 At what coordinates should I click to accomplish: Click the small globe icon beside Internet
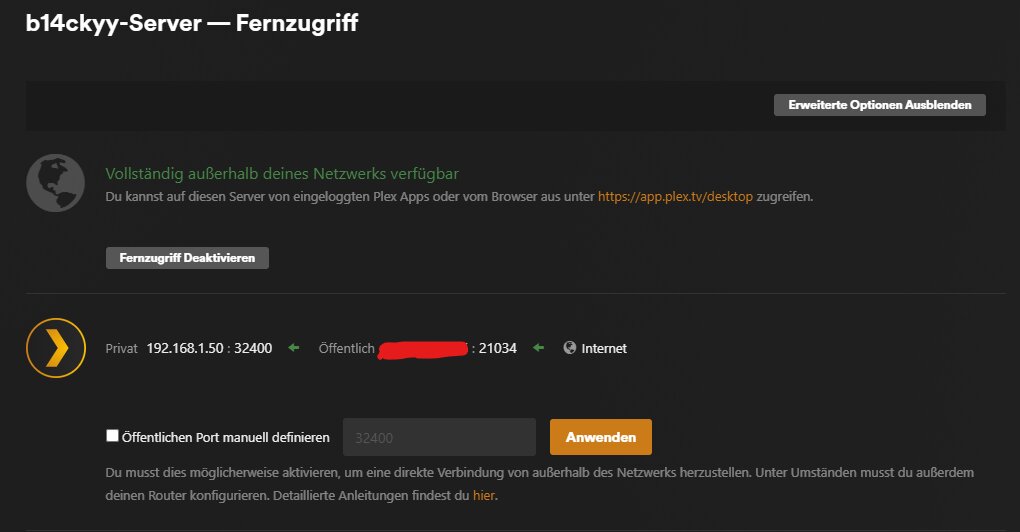tap(570, 348)
